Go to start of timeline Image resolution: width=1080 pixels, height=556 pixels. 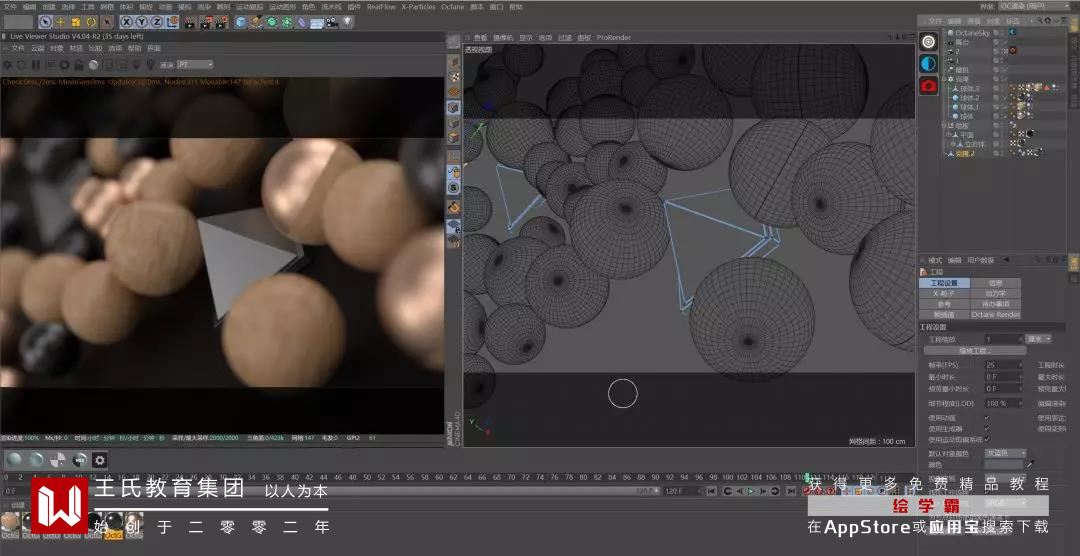tap(711, 491)
